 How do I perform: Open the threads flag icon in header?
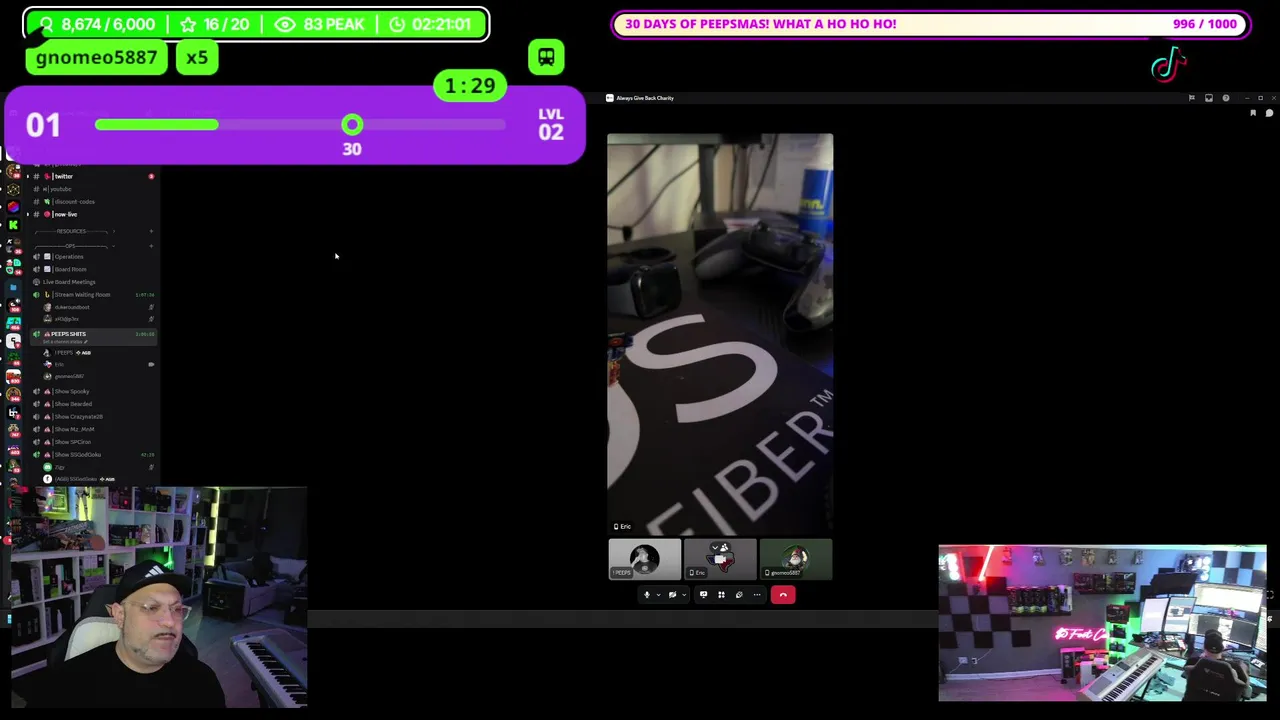point(1191,98)
